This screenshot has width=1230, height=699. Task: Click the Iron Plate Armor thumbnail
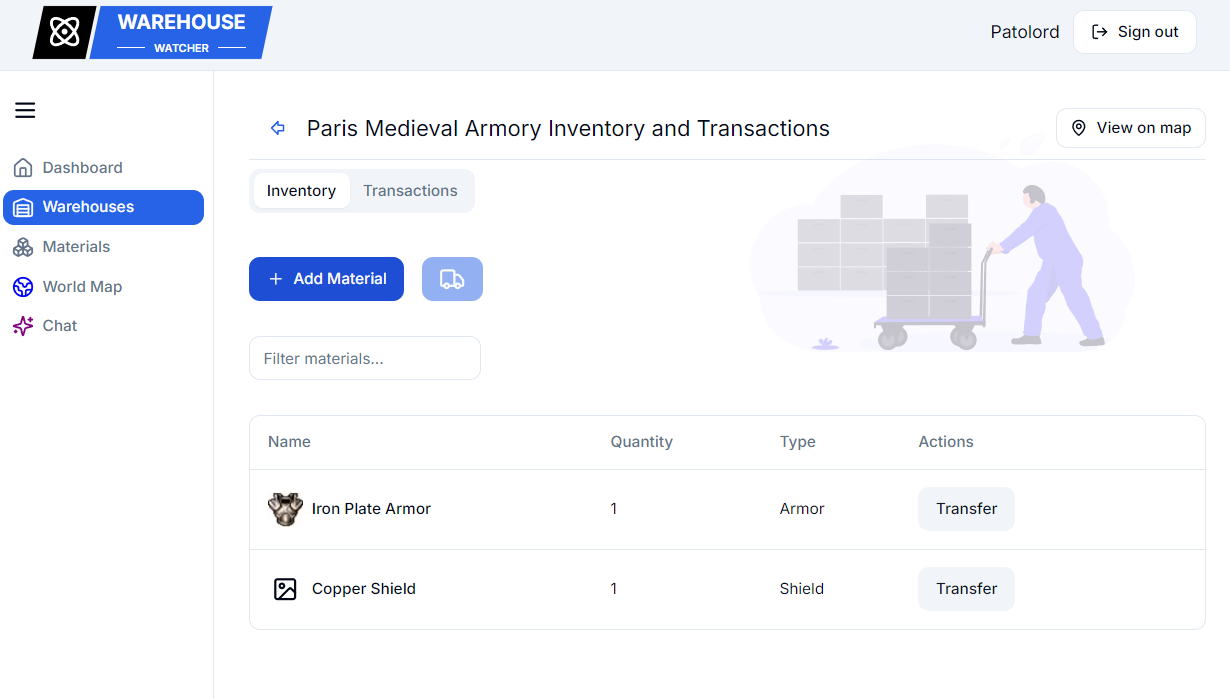[x=285, y=509]
